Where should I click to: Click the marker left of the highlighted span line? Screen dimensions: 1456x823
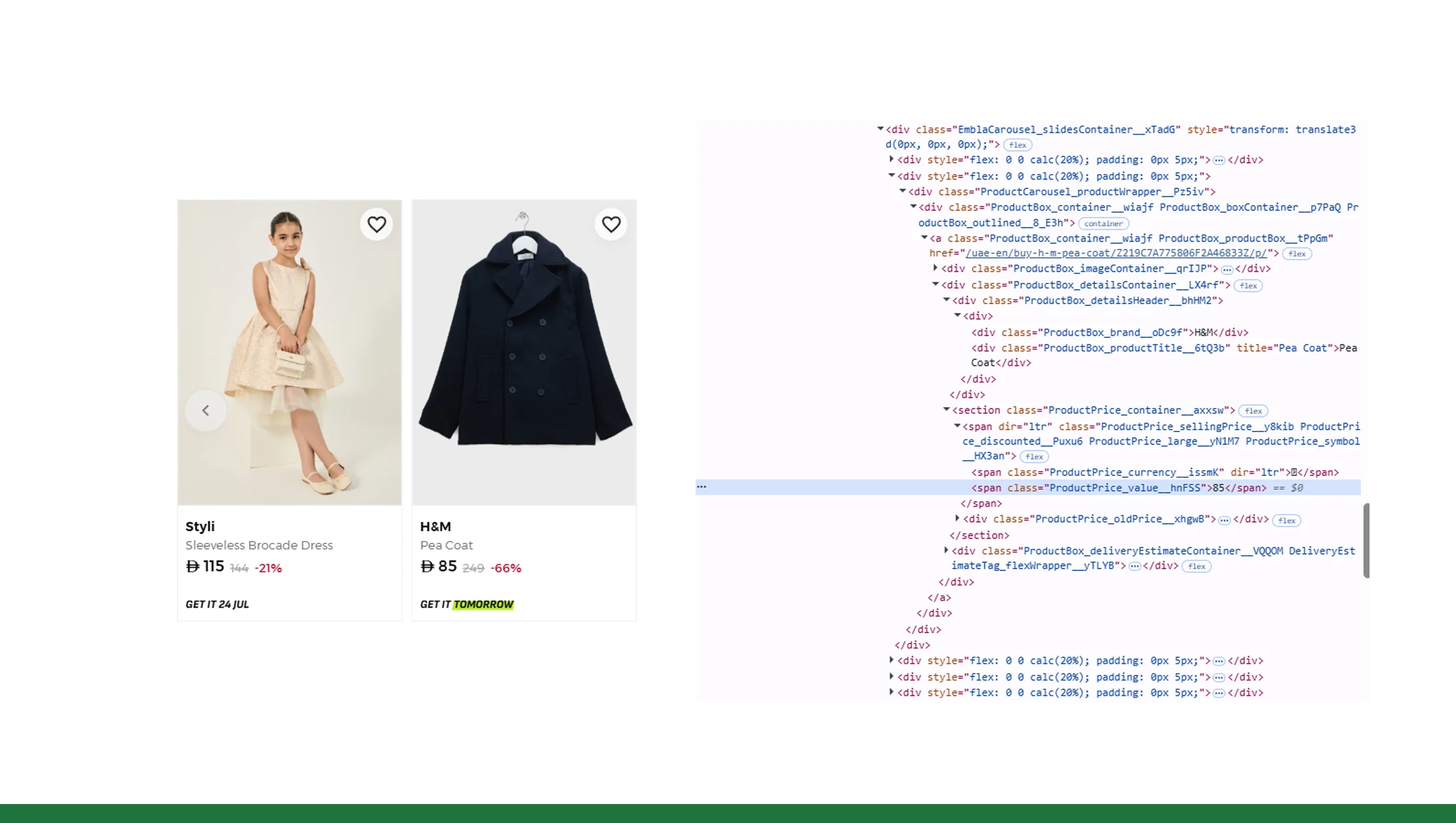[701, 487]
